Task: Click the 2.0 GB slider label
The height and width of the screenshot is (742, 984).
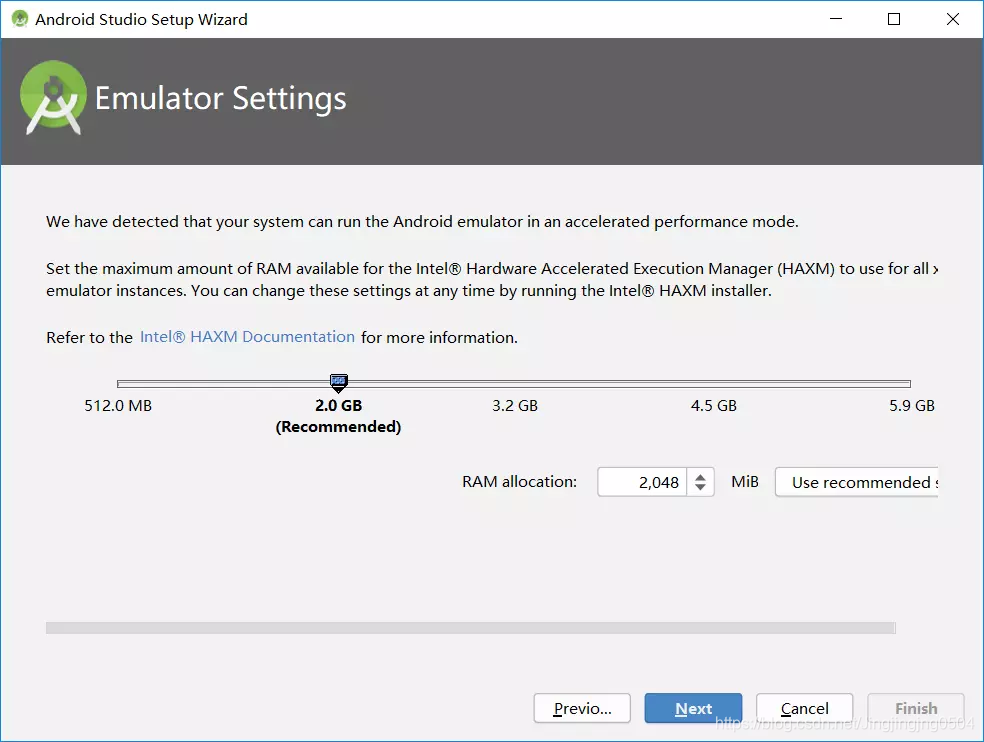Action: tap(339, 406)
